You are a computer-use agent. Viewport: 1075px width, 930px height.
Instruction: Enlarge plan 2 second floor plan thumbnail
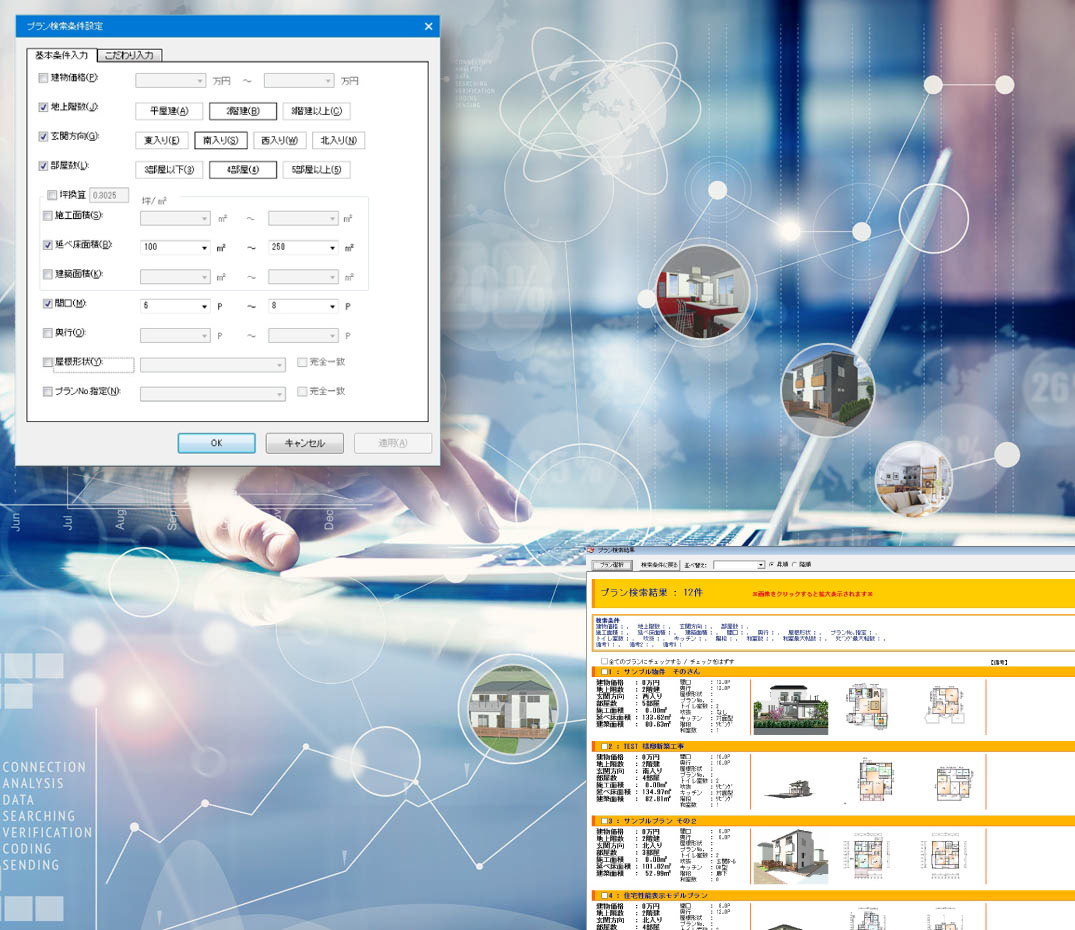point(955,783)
